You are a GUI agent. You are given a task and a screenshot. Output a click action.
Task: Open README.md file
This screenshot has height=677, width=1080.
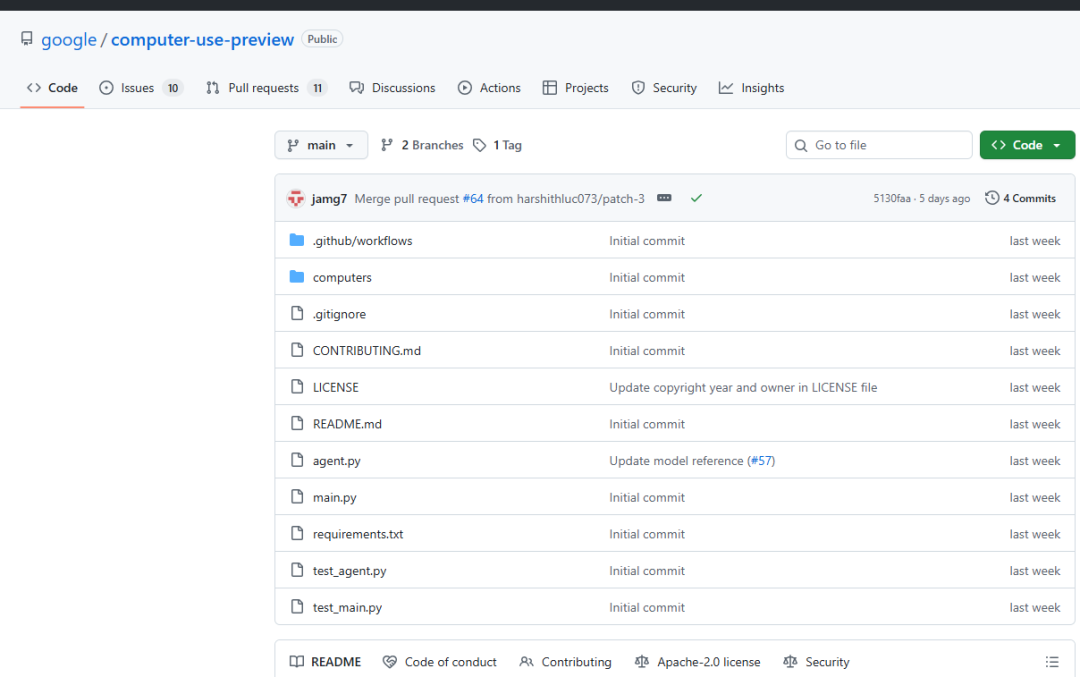coord(347,424)
